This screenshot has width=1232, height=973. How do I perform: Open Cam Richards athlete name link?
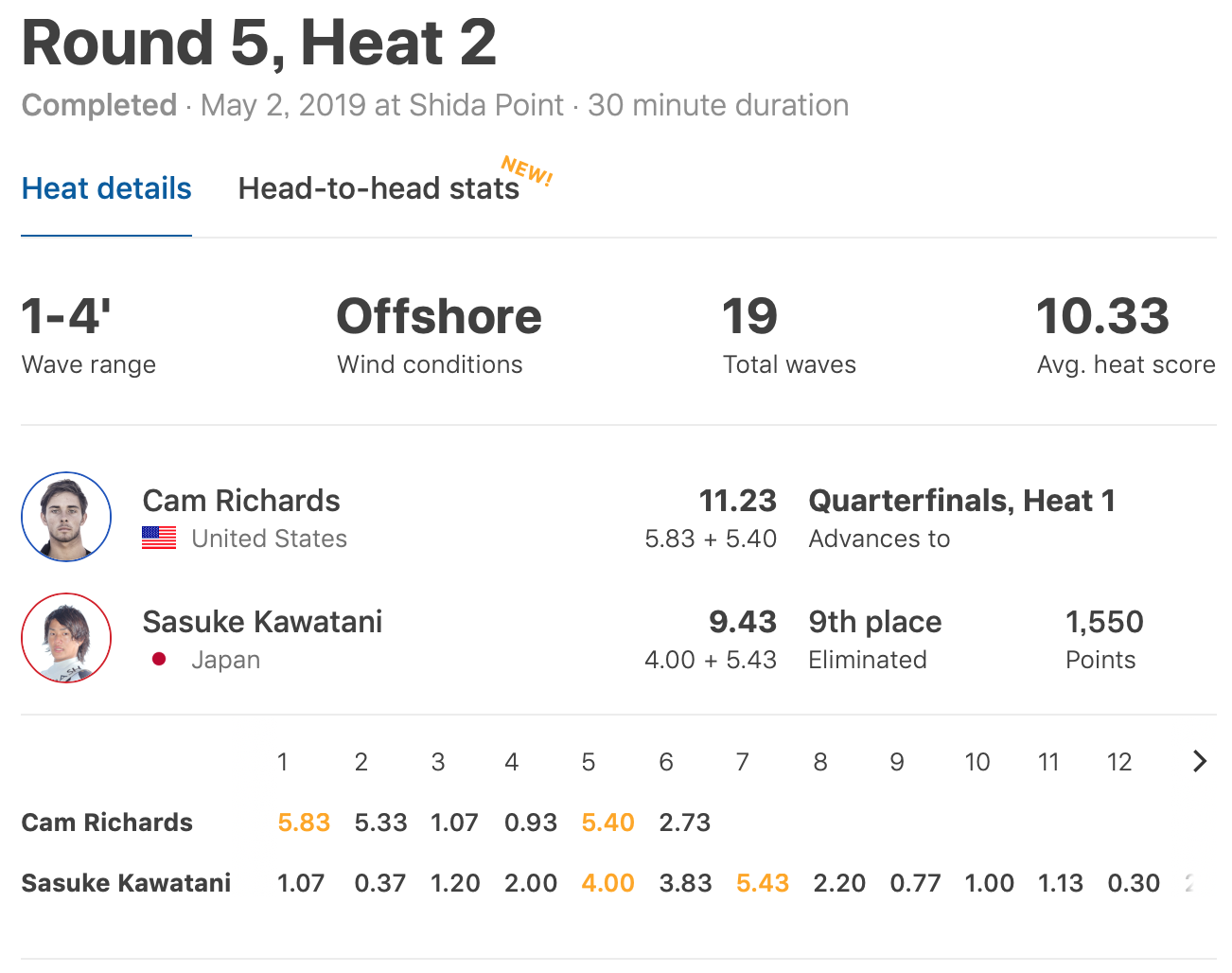pos(241,501)
